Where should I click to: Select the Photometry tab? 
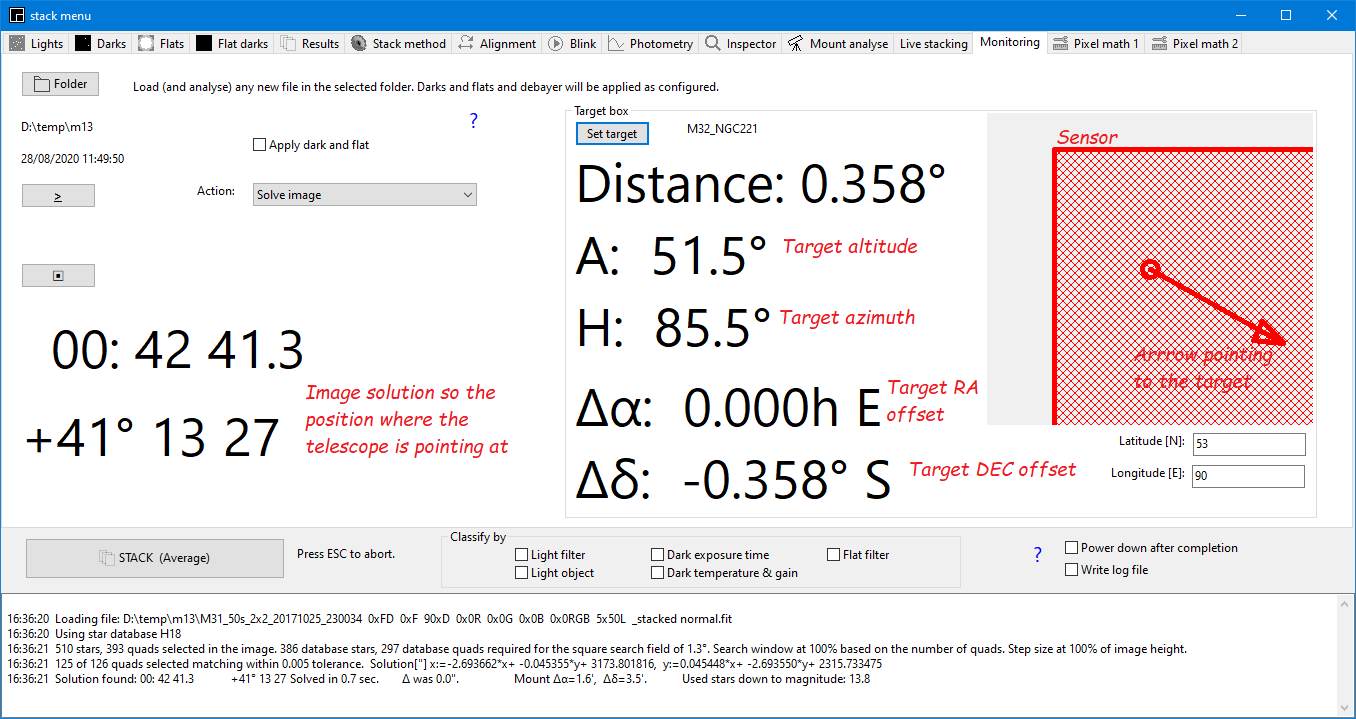[651, 44]
